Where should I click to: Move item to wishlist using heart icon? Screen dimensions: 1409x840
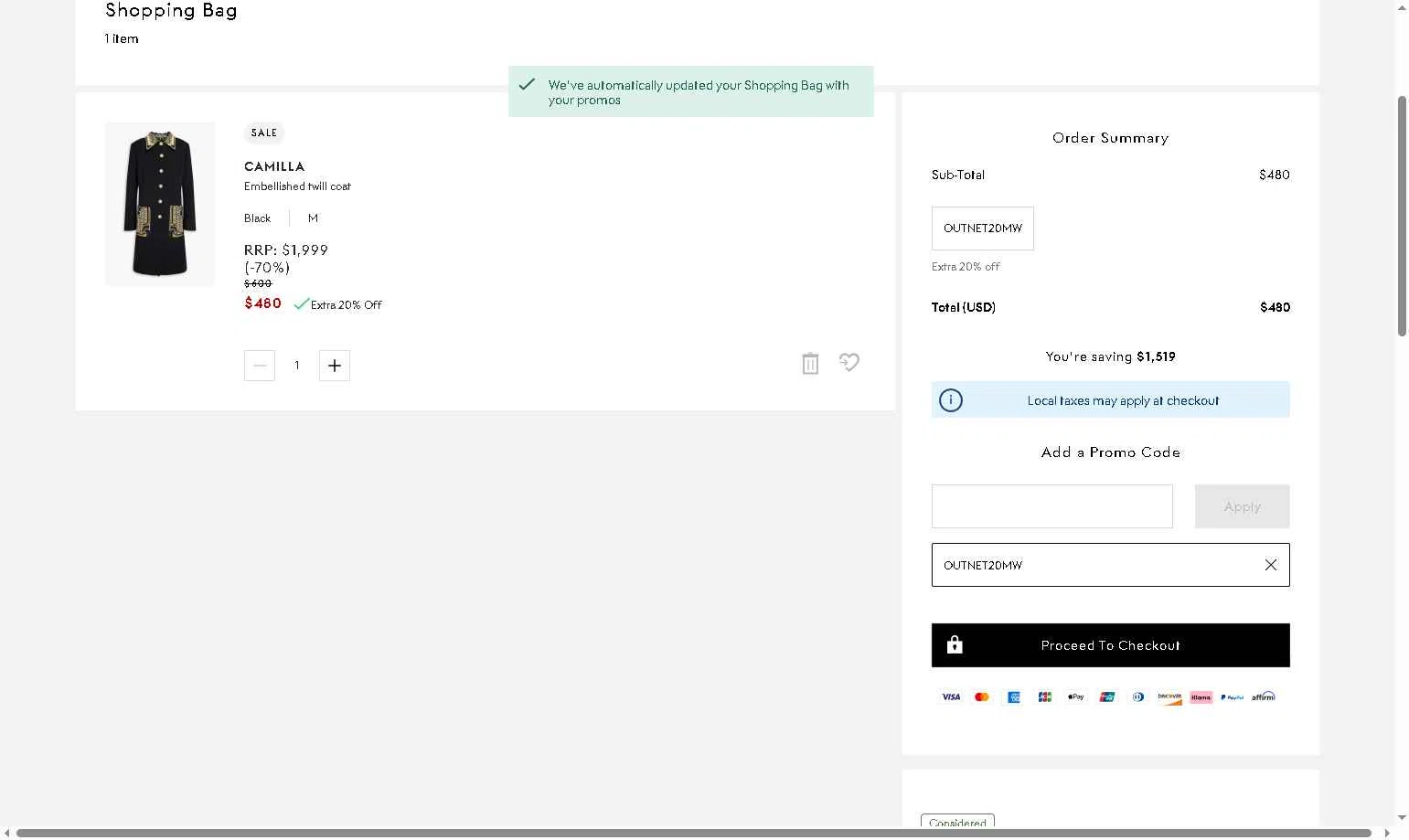pyautogui.click(x=849, y=363)
